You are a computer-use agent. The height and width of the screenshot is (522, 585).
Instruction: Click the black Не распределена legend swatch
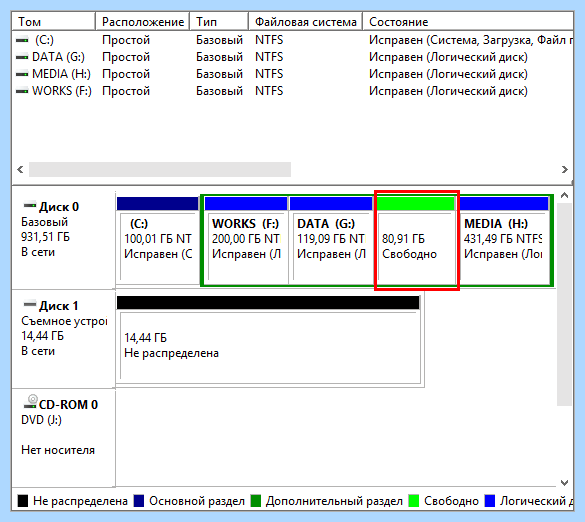(x=23, y=501)
